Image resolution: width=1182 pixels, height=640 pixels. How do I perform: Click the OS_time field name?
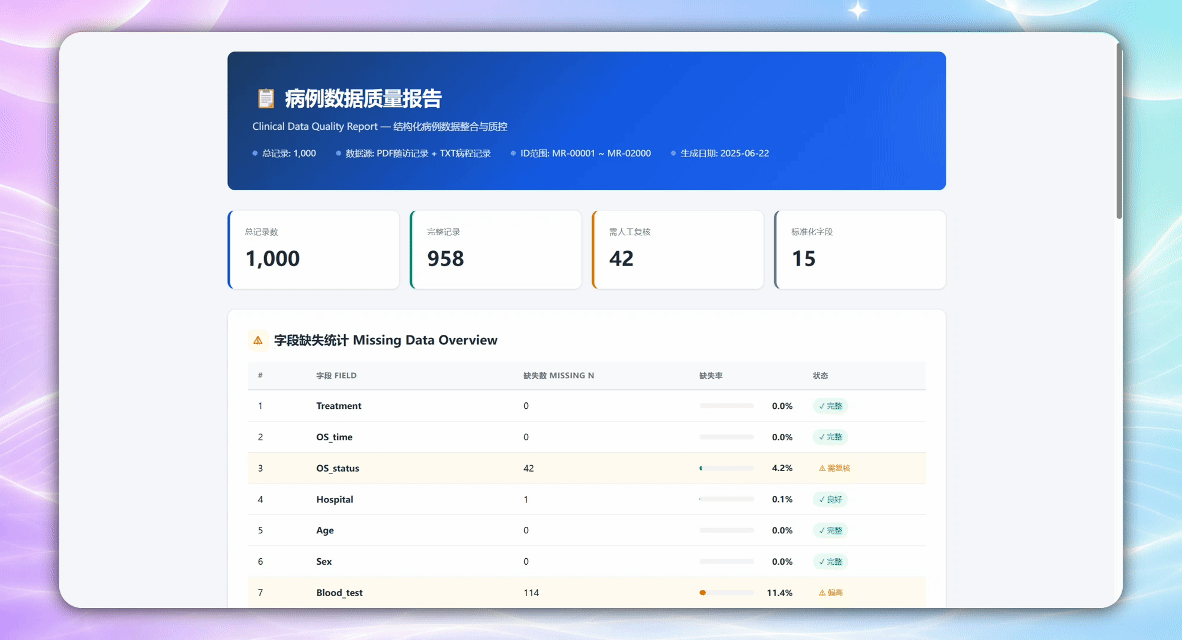(x=334, y=437)
